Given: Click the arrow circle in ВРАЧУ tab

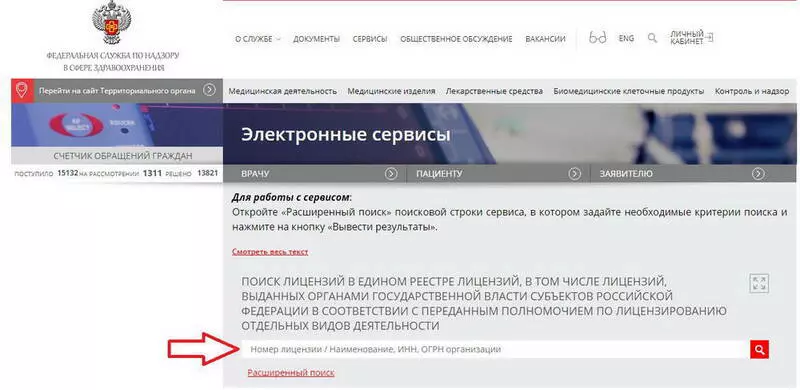Looking at the screenshot, I should pos(391,174).
